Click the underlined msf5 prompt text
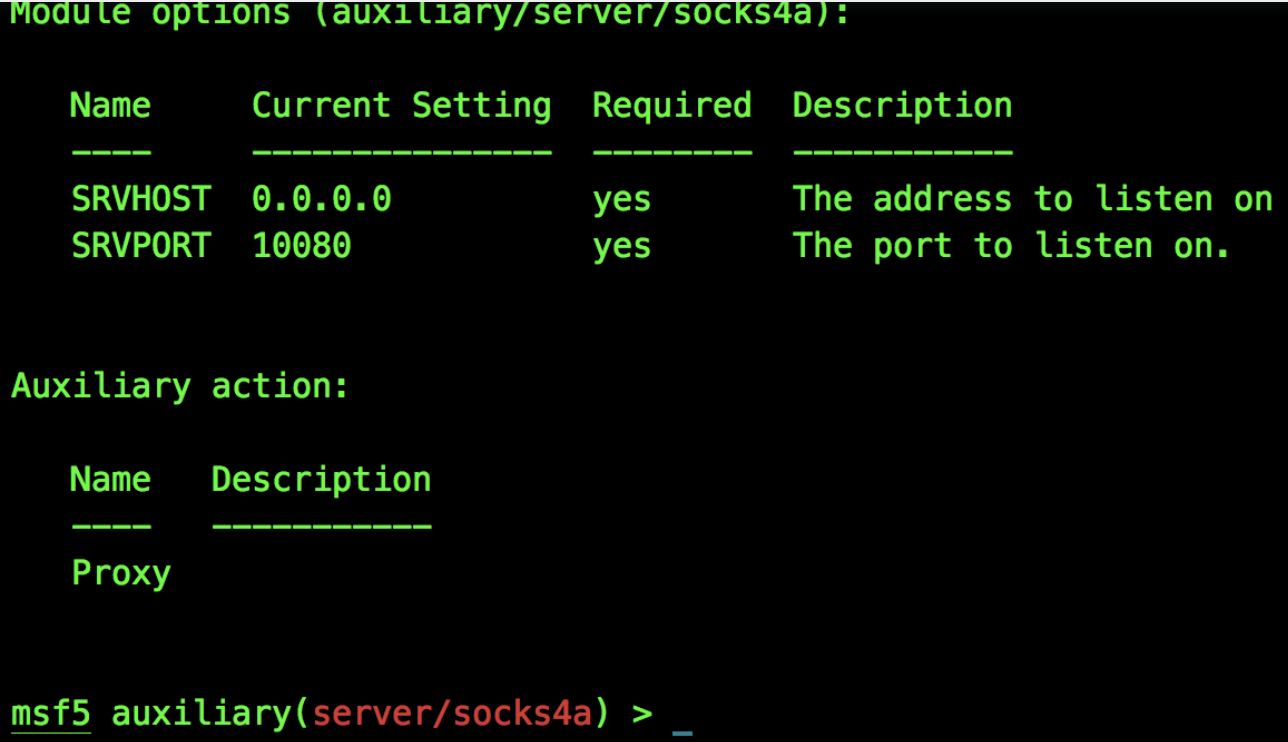The height and width of the screenshot is (742, 1288). [x=51, y=714]
